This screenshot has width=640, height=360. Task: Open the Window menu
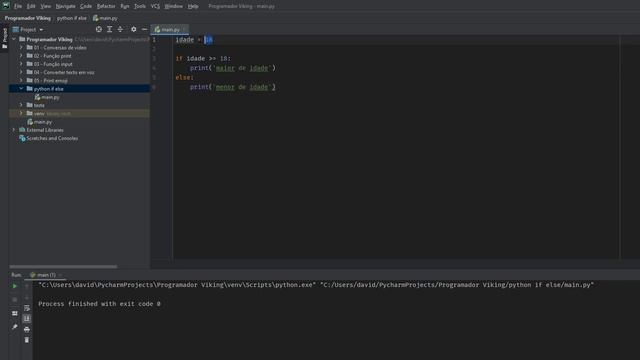click(173, 6)
